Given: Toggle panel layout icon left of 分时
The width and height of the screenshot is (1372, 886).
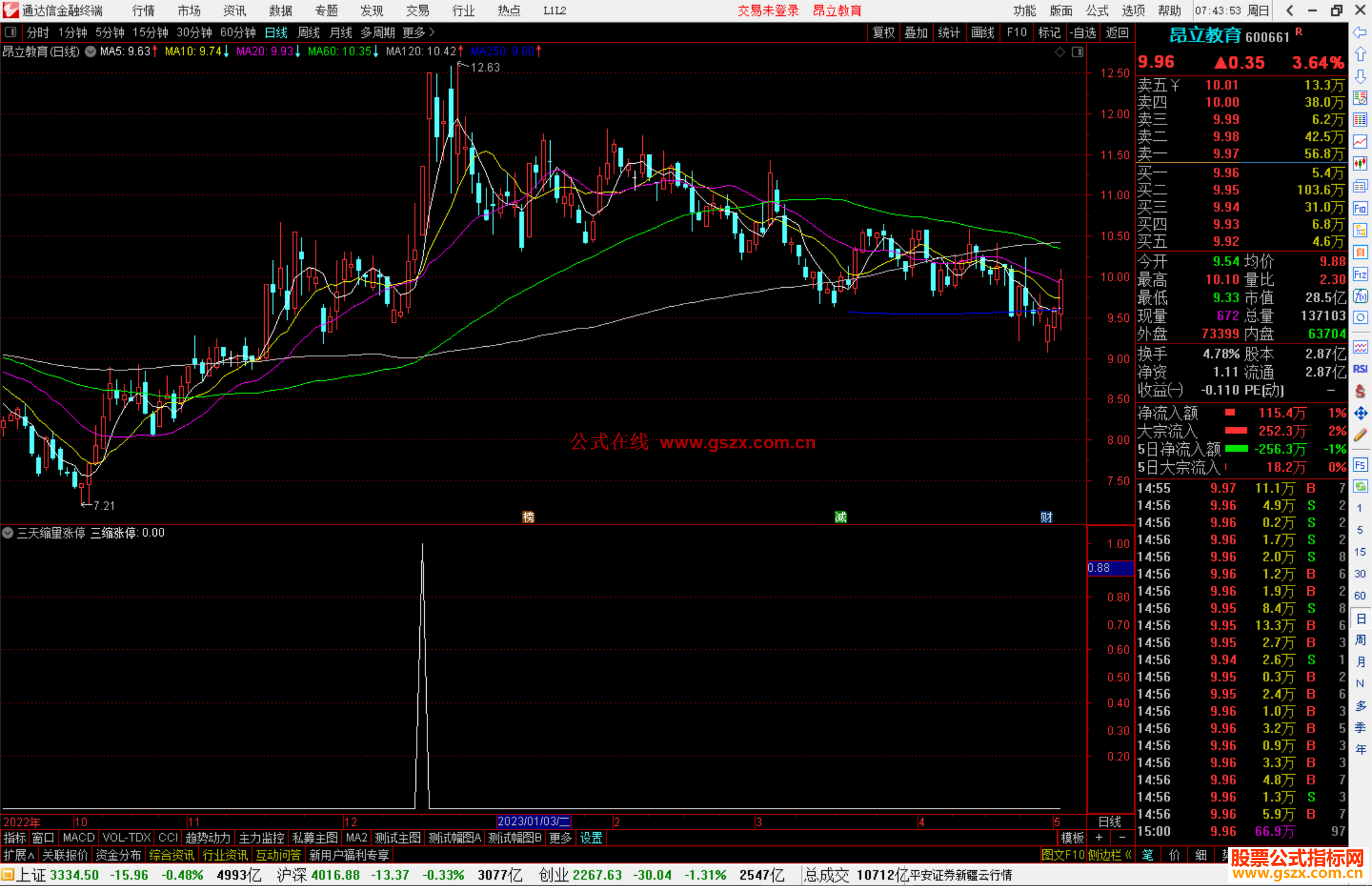Looking at the screenshot, I should click(x=11, y=32).
